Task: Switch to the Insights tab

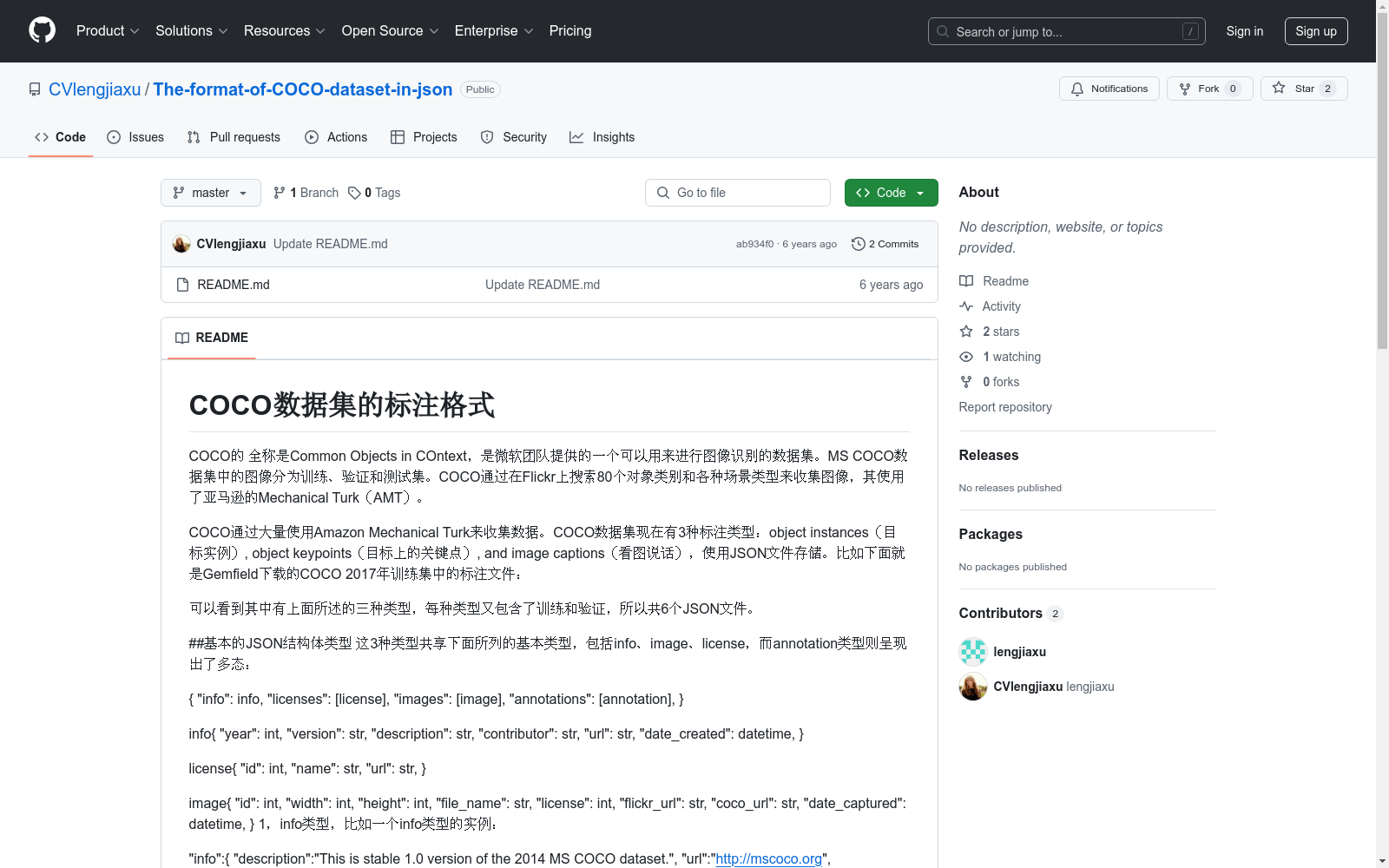Action: point(602,137)
